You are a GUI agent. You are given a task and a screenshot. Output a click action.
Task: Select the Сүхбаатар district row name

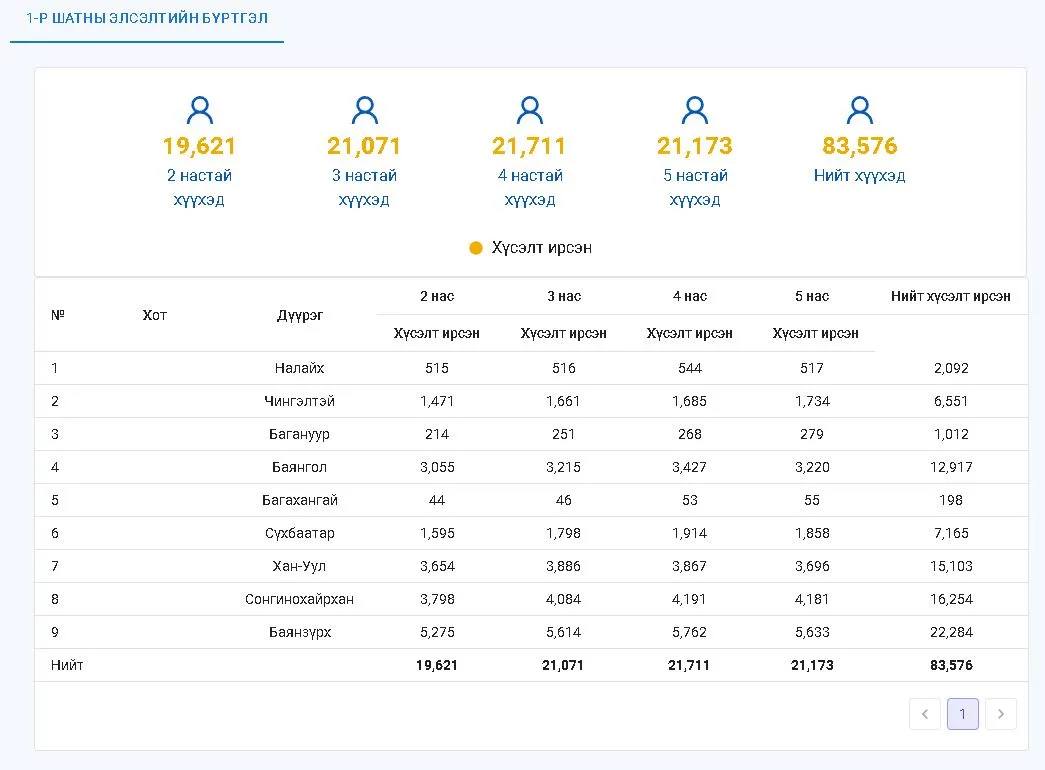click(x=299, y=533)
